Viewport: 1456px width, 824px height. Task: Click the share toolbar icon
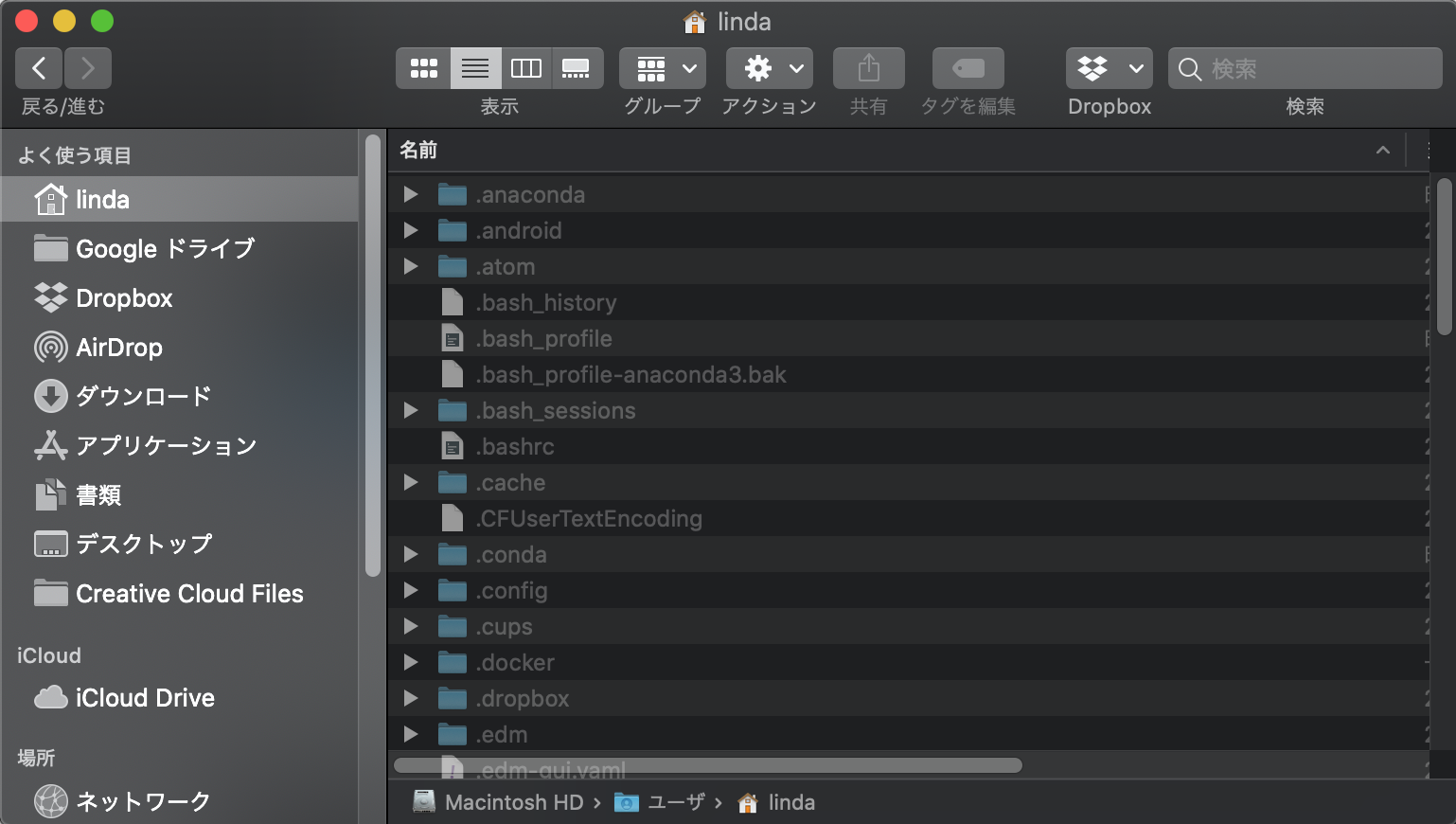pyautogui.click(x=868, y=68)
